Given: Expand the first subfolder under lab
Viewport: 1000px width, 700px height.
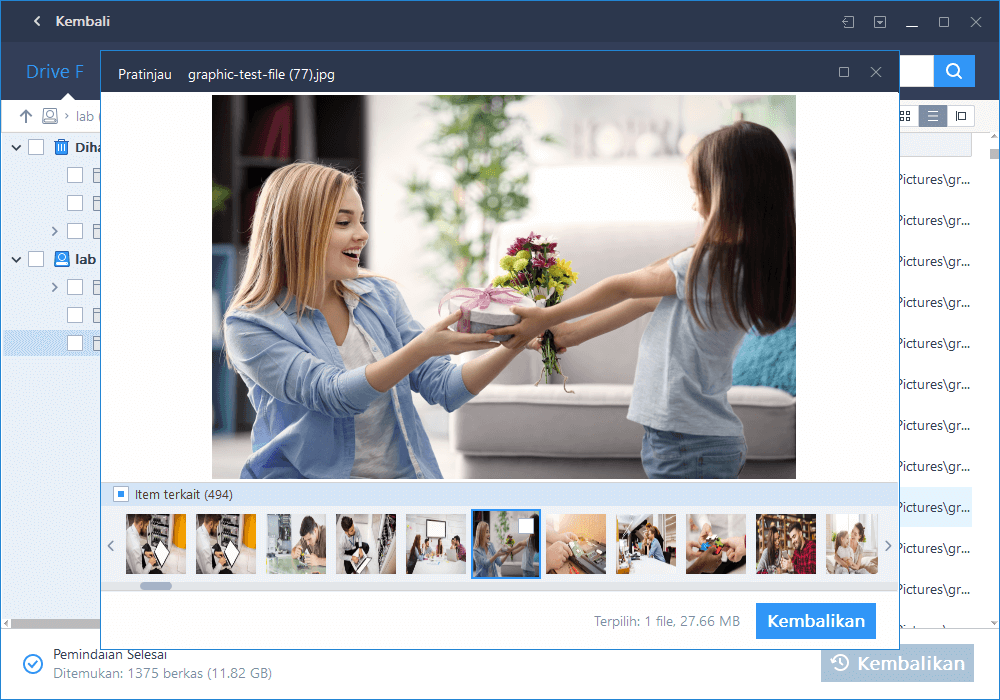Looking at the screenshot, I should pos(54,287).
